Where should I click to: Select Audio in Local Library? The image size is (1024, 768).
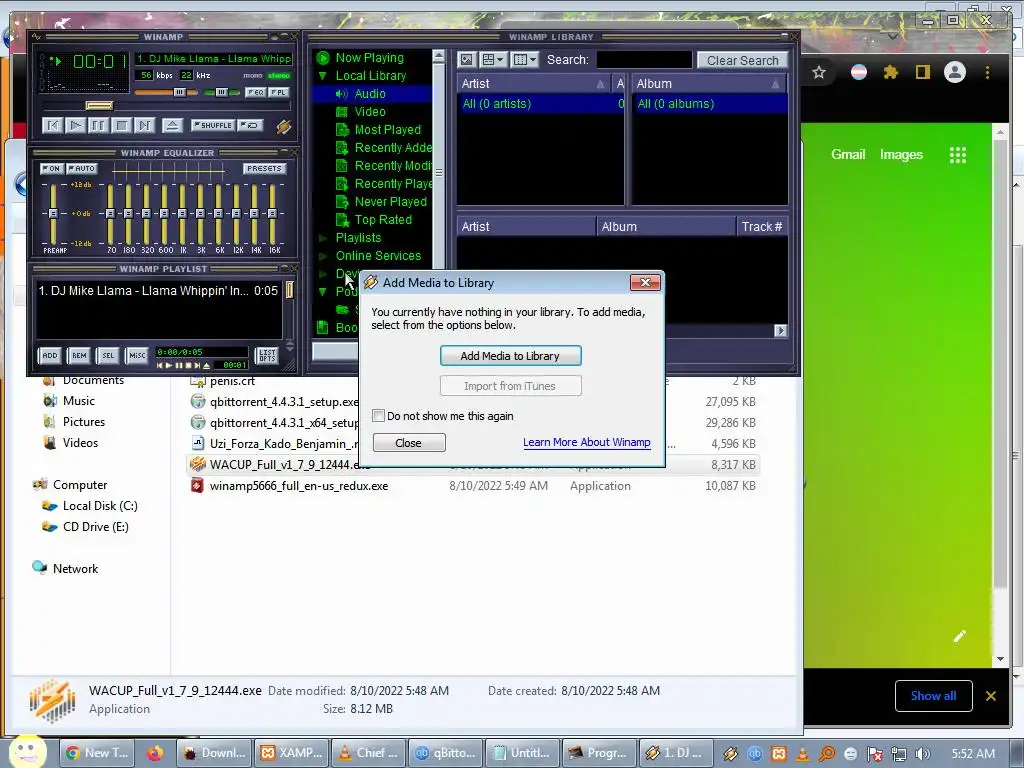click(x=370, y=93)
